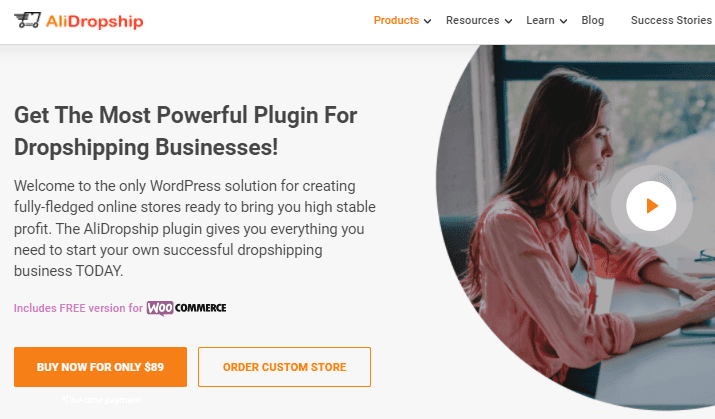This screenshot has height=419, width=715.
Task: Open the Products menu
Action: [396, 21]
